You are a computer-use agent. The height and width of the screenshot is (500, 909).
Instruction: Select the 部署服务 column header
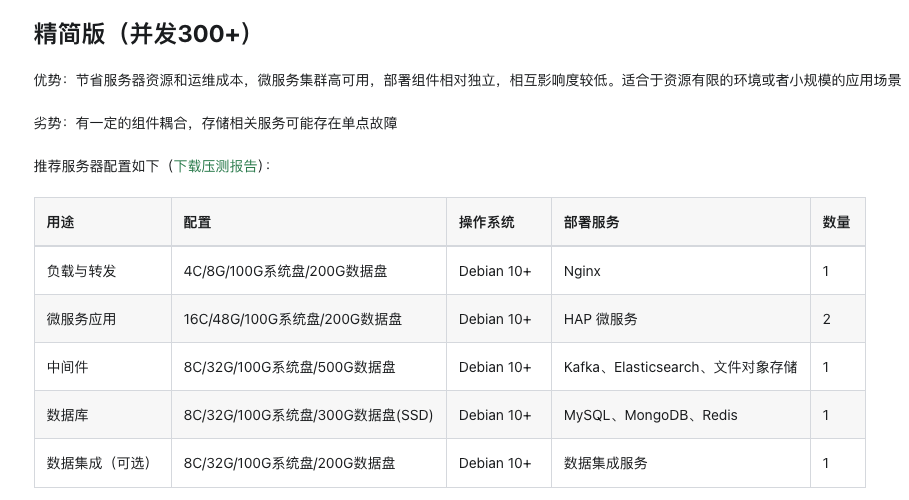pos(592,222)
